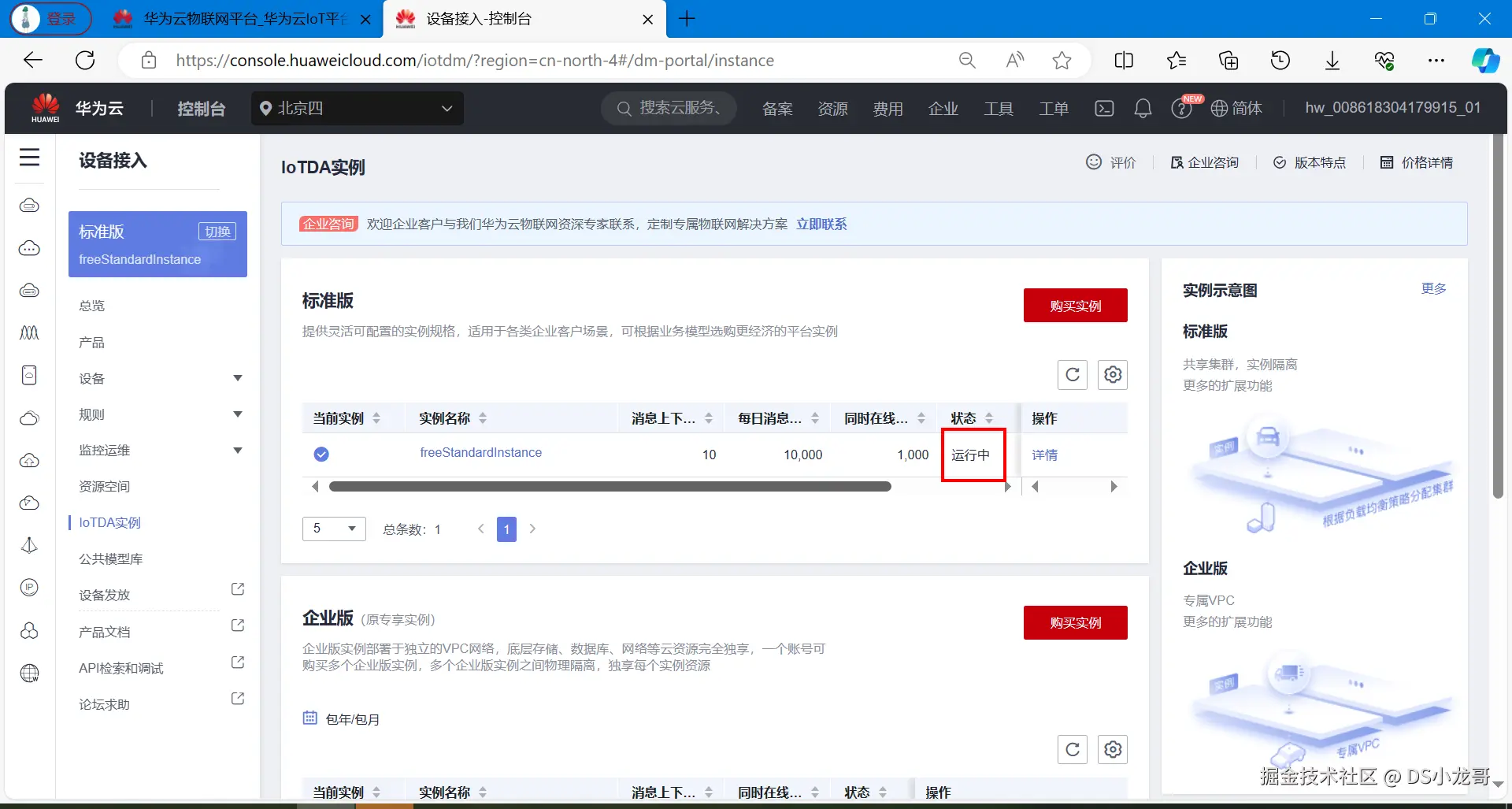Screen dimensions: 1512x809
Task: Expand the 监控运维 submenu
Action: tap(238, 451)
